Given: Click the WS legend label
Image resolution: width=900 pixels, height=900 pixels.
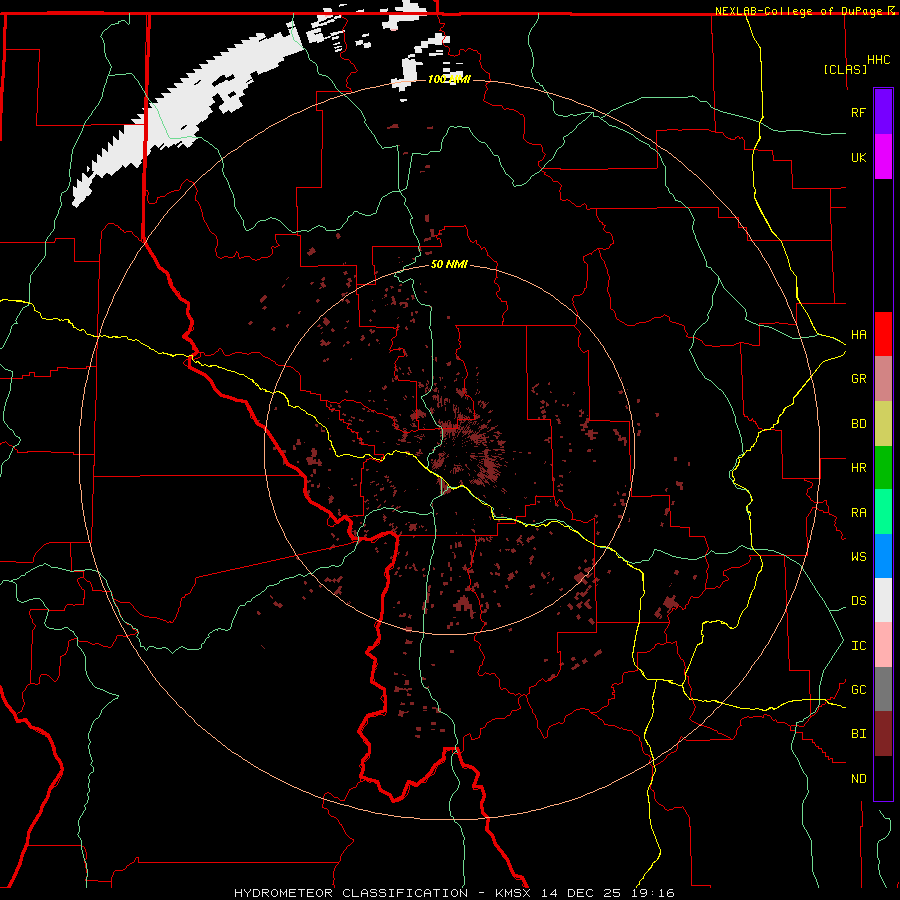Looking at the screenshot, I should (x=858, y=557).
